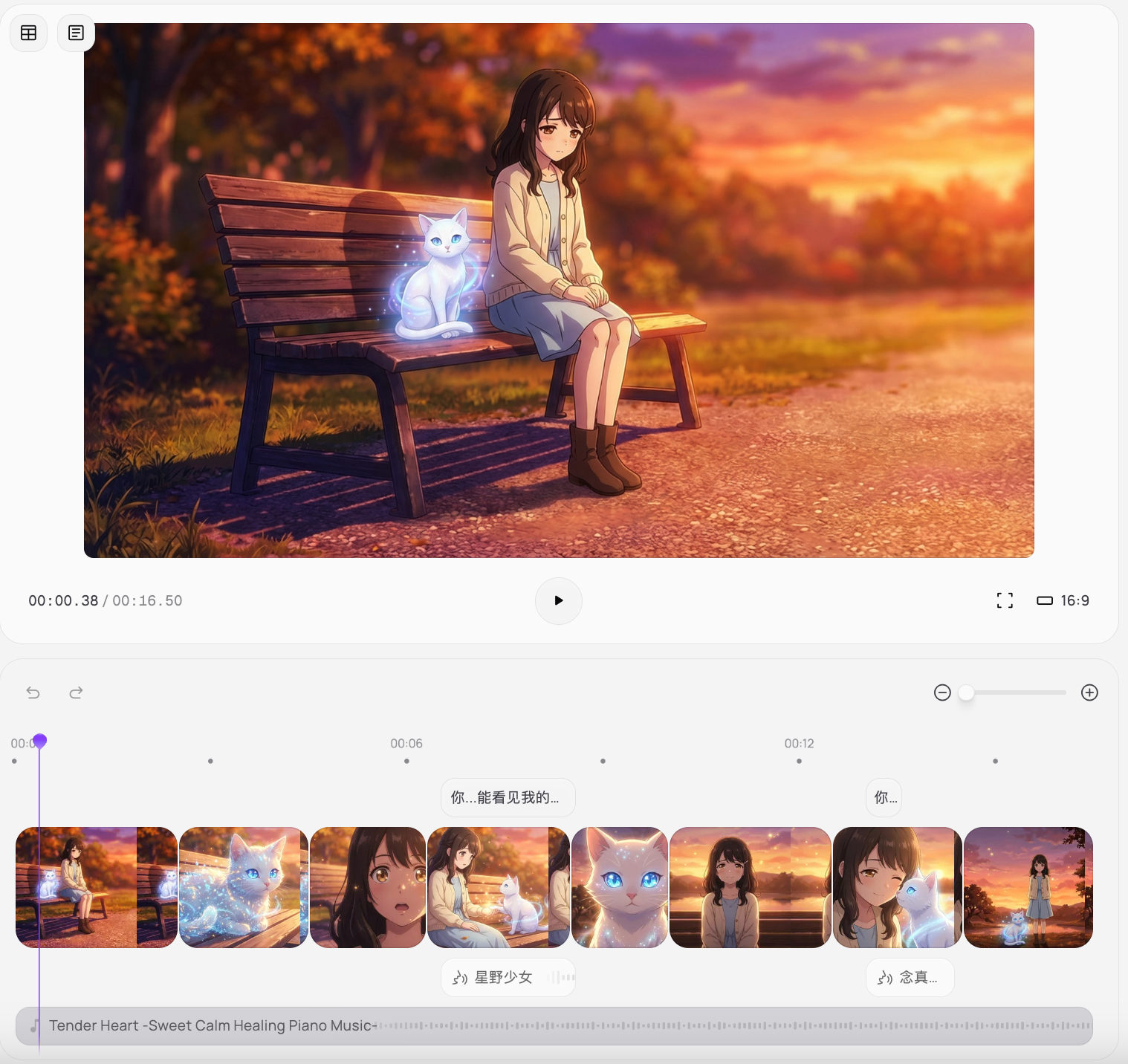Switch to the script list view
This screenshot has width=1128, height=1064.
point(76,33)
